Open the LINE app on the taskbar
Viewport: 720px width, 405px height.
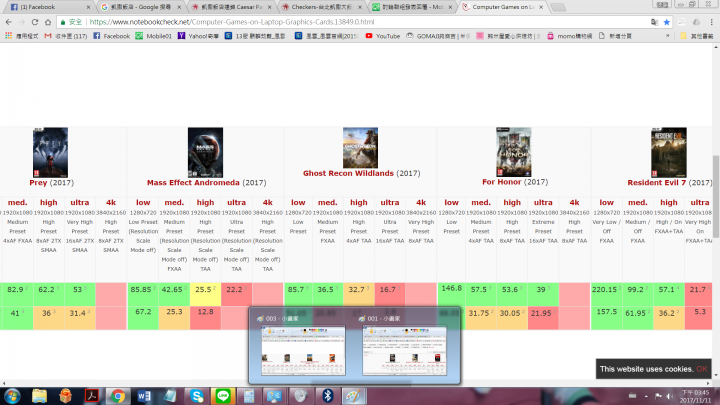click(x=223, y=396)
